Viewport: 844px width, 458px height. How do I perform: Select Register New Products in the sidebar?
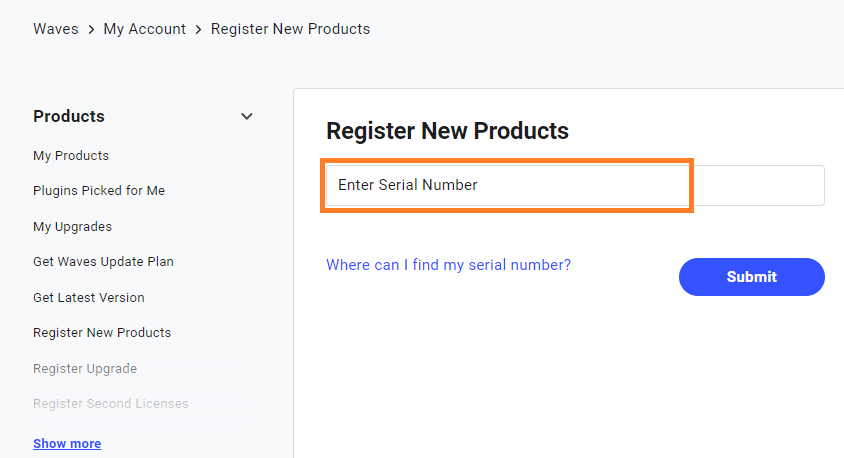(x=102, y=332)
